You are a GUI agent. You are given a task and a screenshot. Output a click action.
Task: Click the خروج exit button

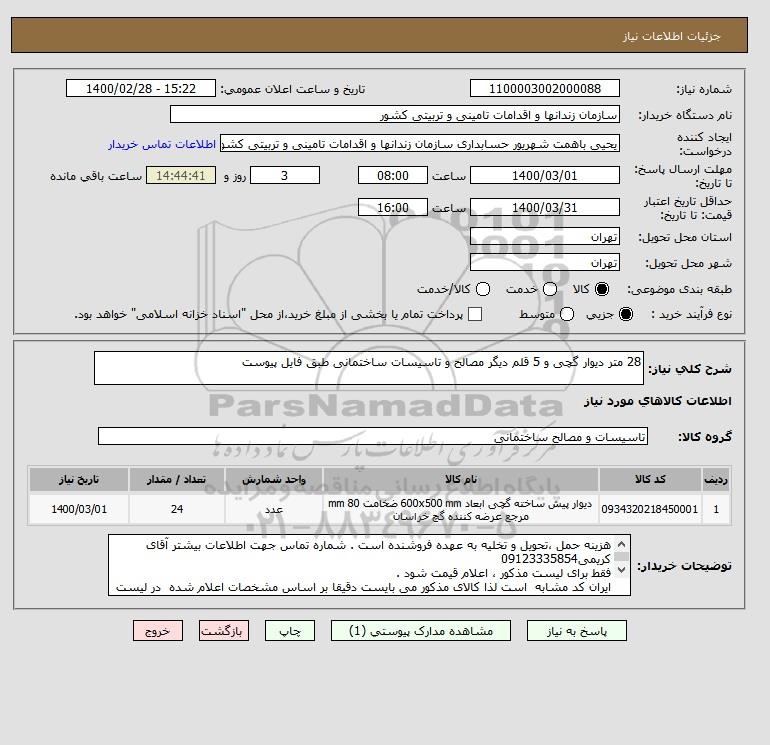coord(158,631)
